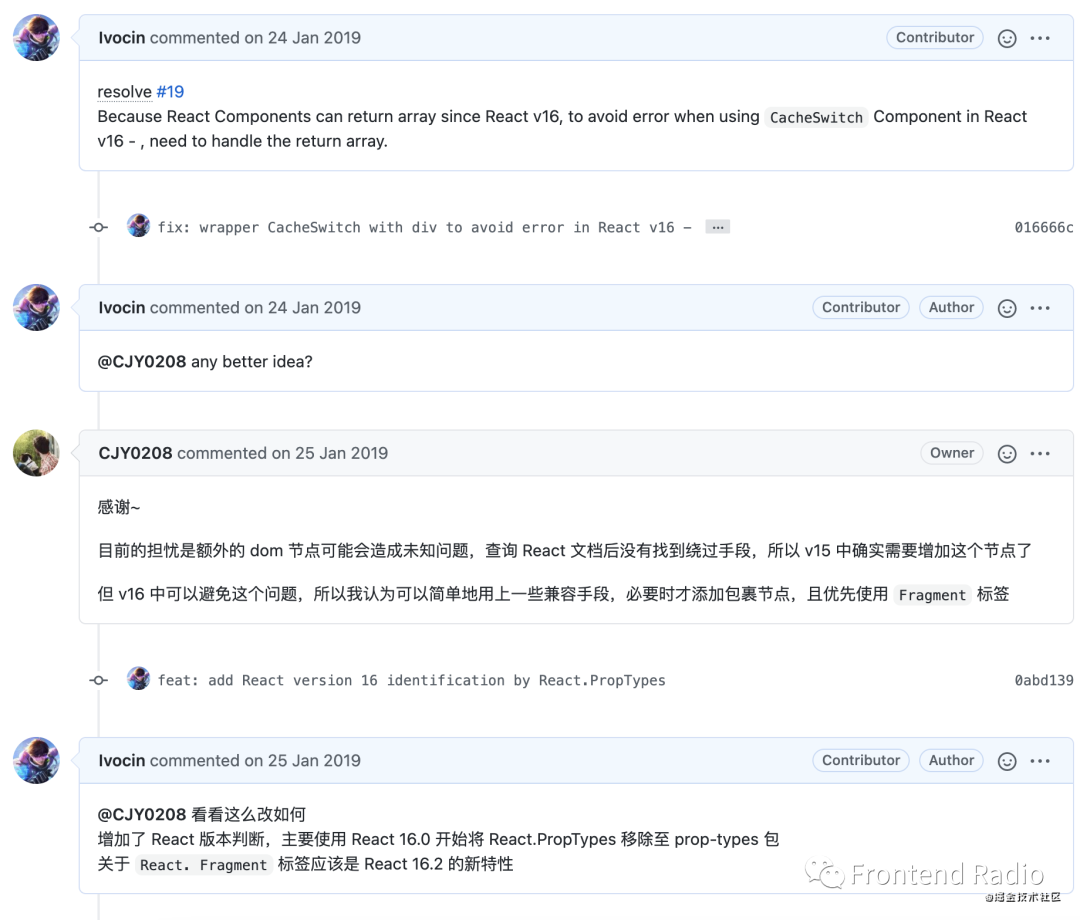1080x920 pixels.
Task: Open the kebab menu on CJY0208's comment
Action: (1040, 452)
